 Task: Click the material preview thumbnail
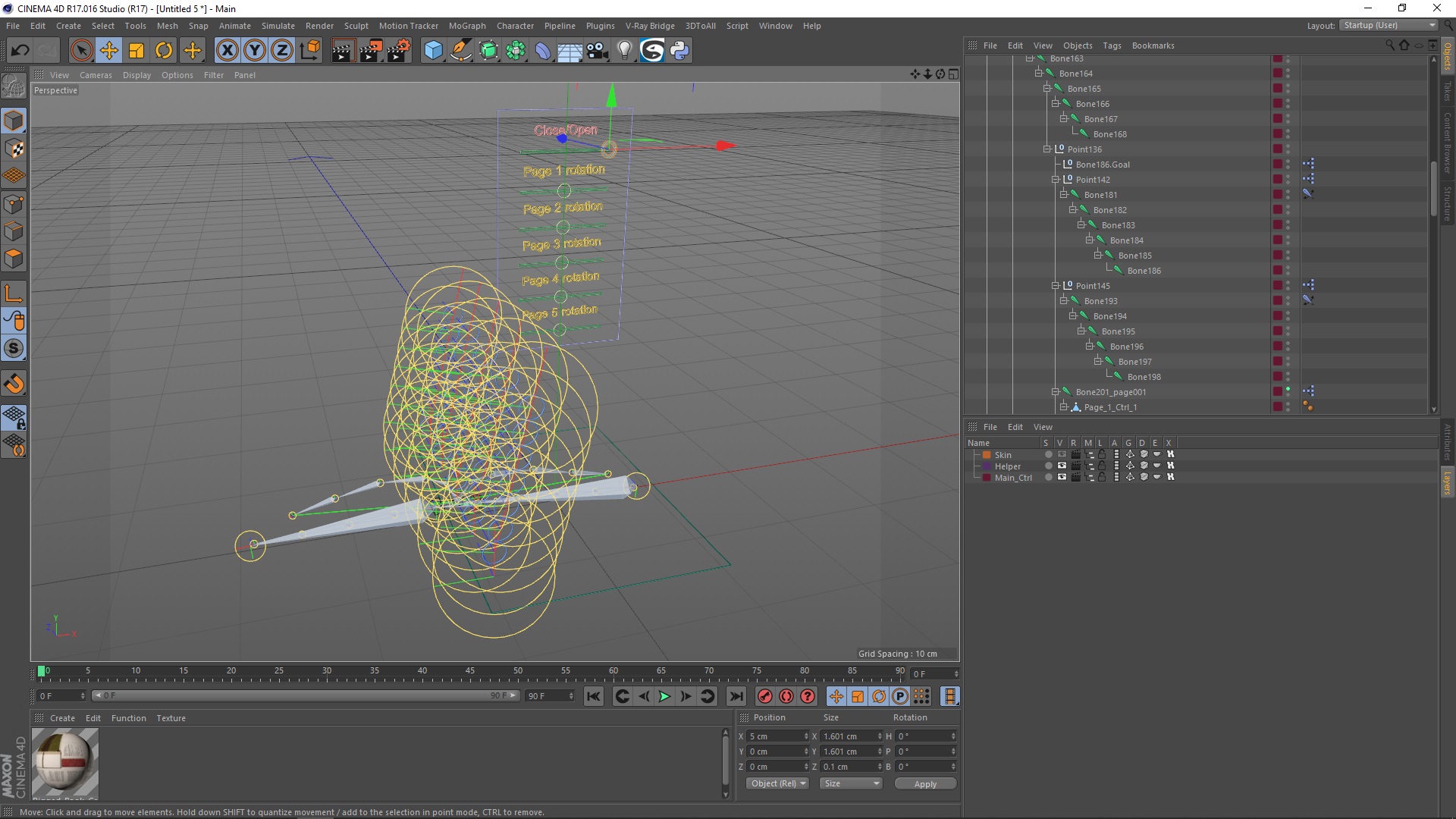65,761
